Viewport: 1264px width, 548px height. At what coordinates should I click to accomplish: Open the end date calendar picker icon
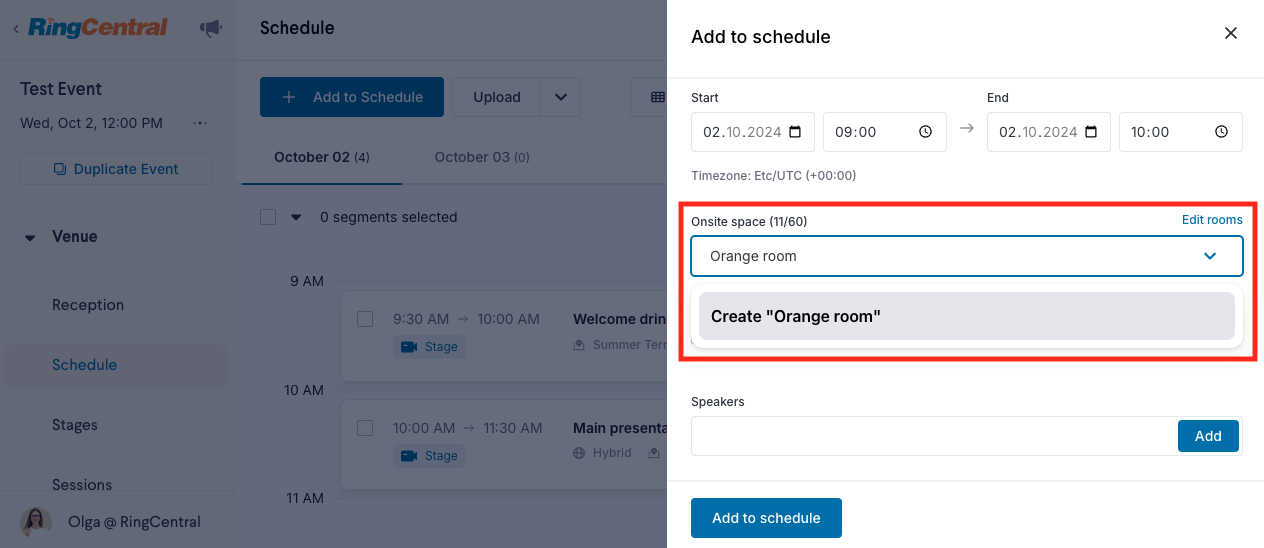pos(1092,132)
